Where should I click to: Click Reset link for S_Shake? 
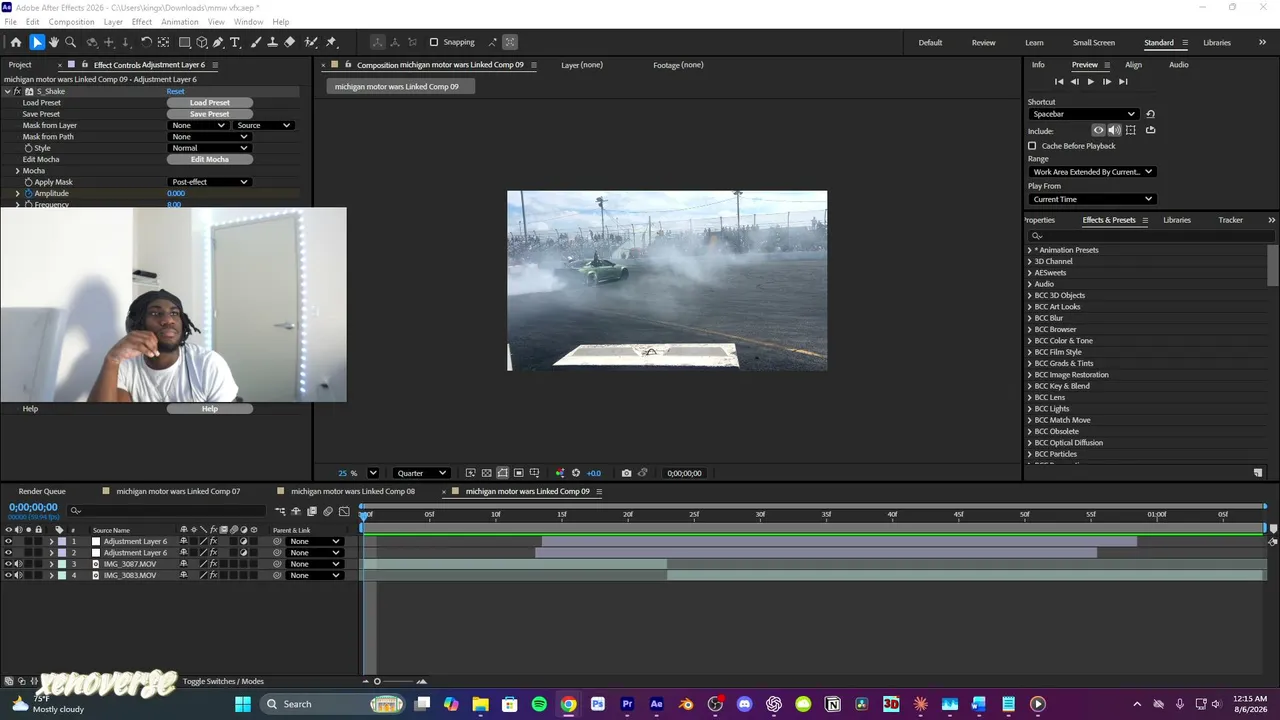pos(175,91)
